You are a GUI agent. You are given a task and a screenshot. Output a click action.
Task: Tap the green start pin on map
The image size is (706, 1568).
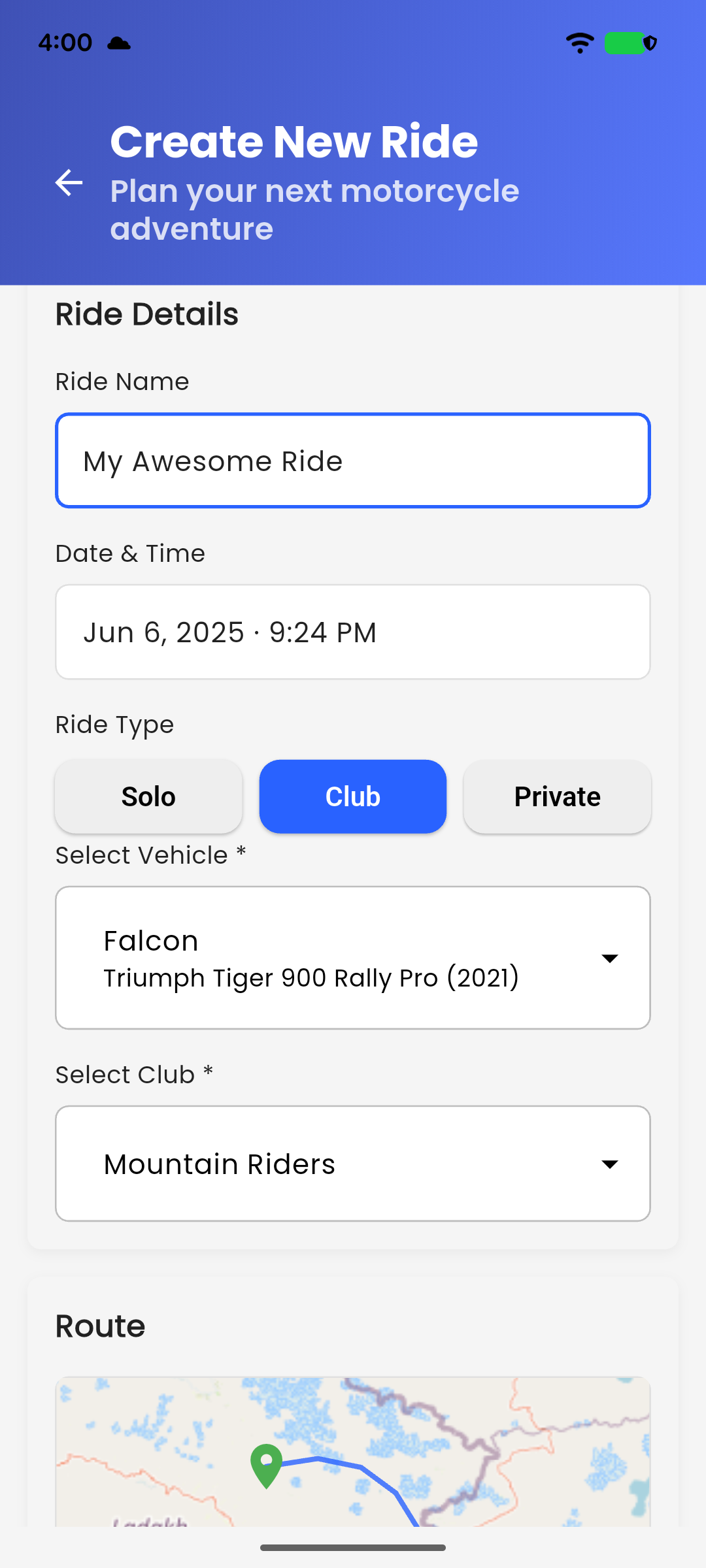point(266,1465)
